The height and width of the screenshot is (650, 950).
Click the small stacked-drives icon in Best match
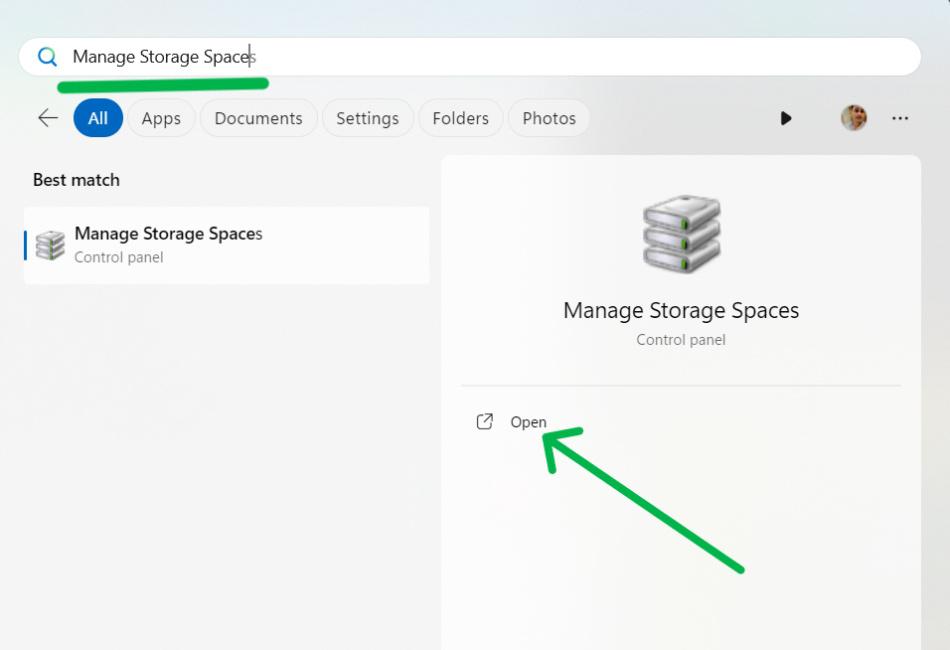[50, 245]
